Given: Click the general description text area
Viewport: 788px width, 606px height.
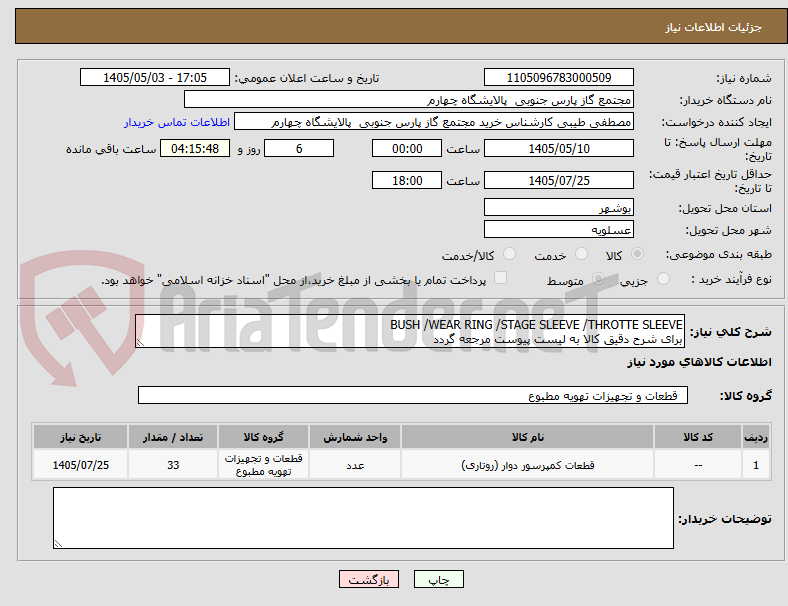Looking at the screenshot, I should 410,332.
